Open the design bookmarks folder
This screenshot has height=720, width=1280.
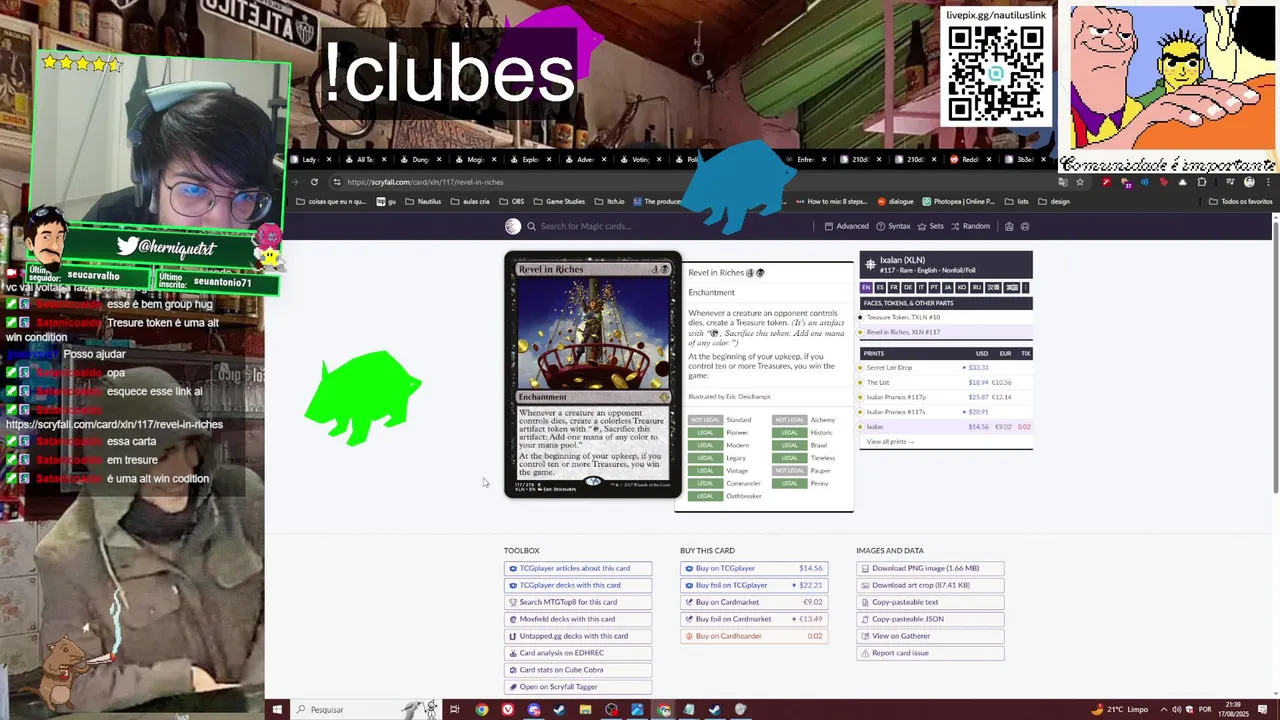(x=1053, y=201)
